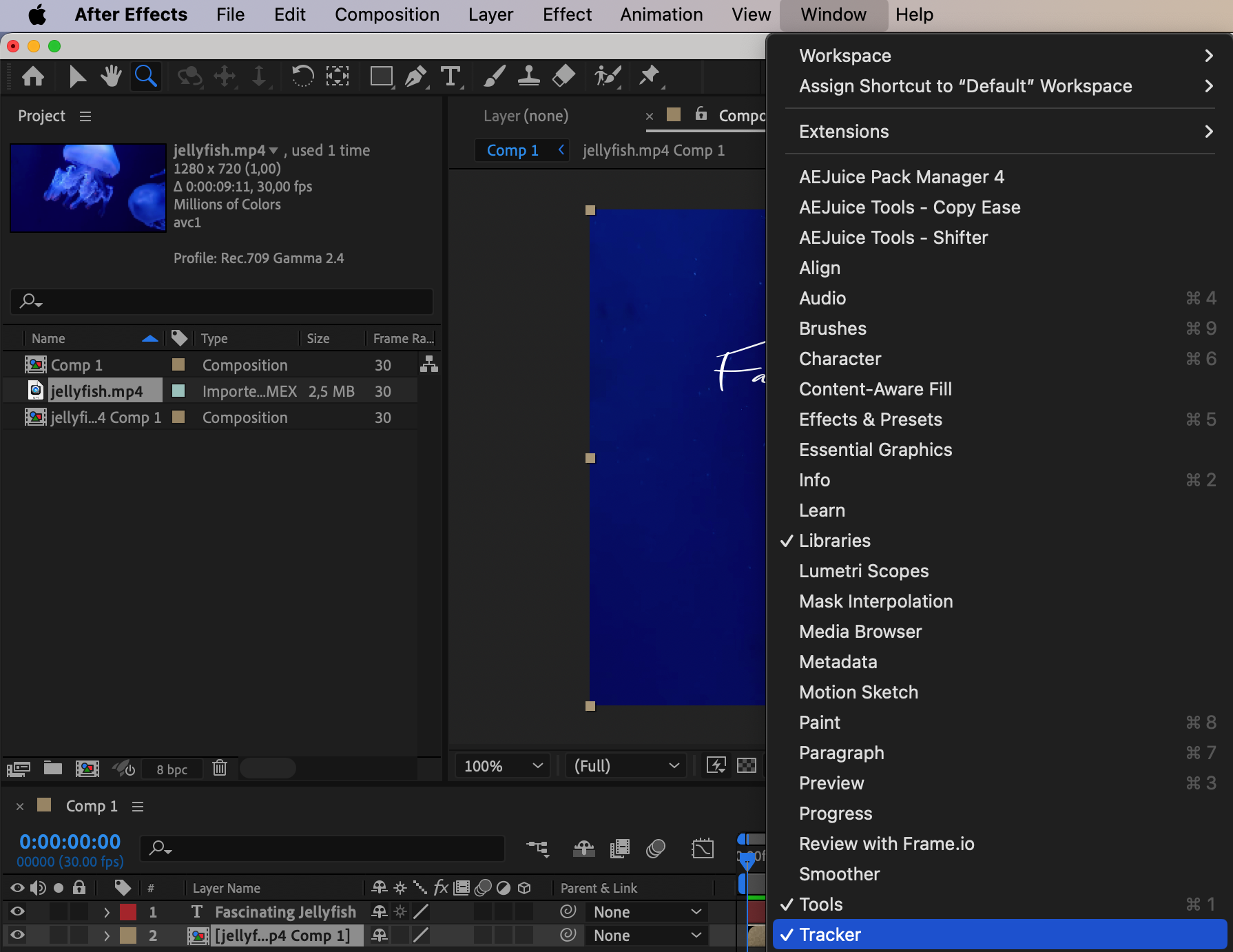Open the Animation menu in menu bar
The width and height of the screenshot is (1233, 952).
(661, 14)
